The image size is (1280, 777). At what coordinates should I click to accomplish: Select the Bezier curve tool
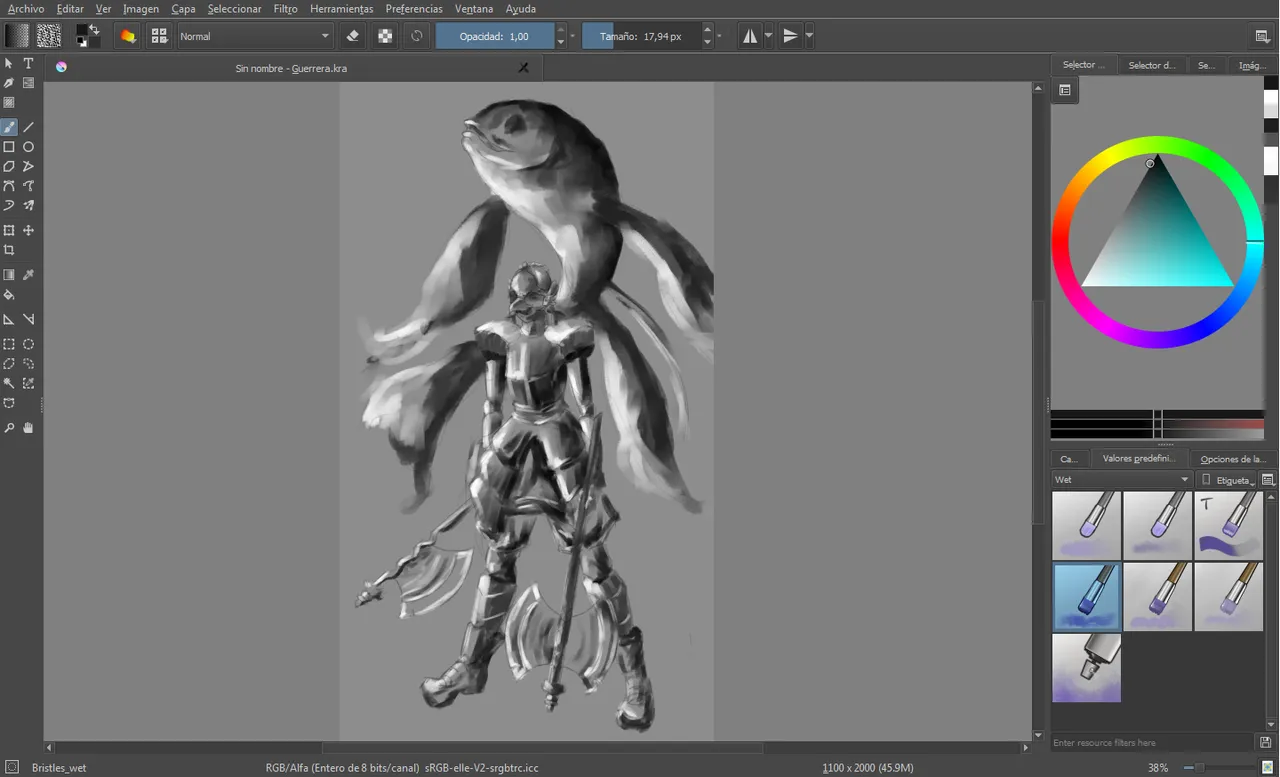(9, 186)
